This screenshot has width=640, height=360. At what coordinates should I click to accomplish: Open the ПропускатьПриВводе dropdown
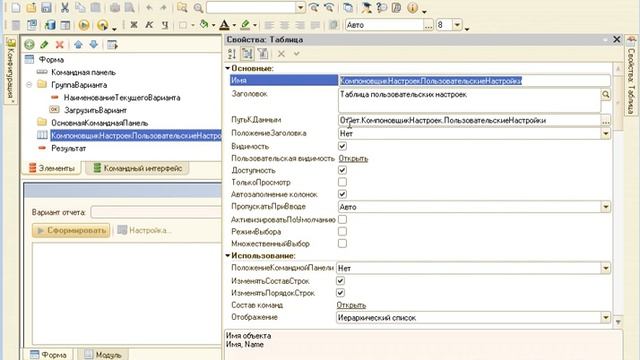606,207
